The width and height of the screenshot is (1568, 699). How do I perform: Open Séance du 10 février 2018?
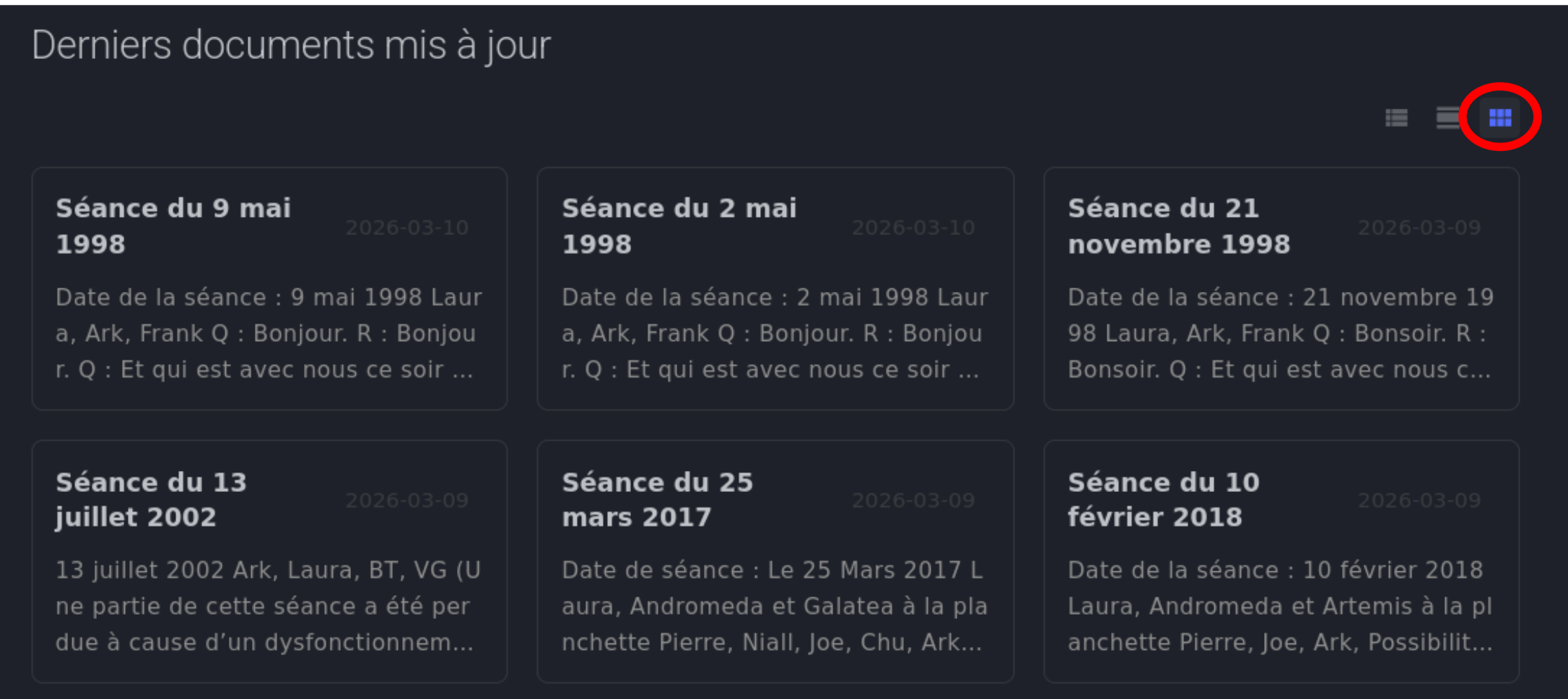coord(1164,500)
